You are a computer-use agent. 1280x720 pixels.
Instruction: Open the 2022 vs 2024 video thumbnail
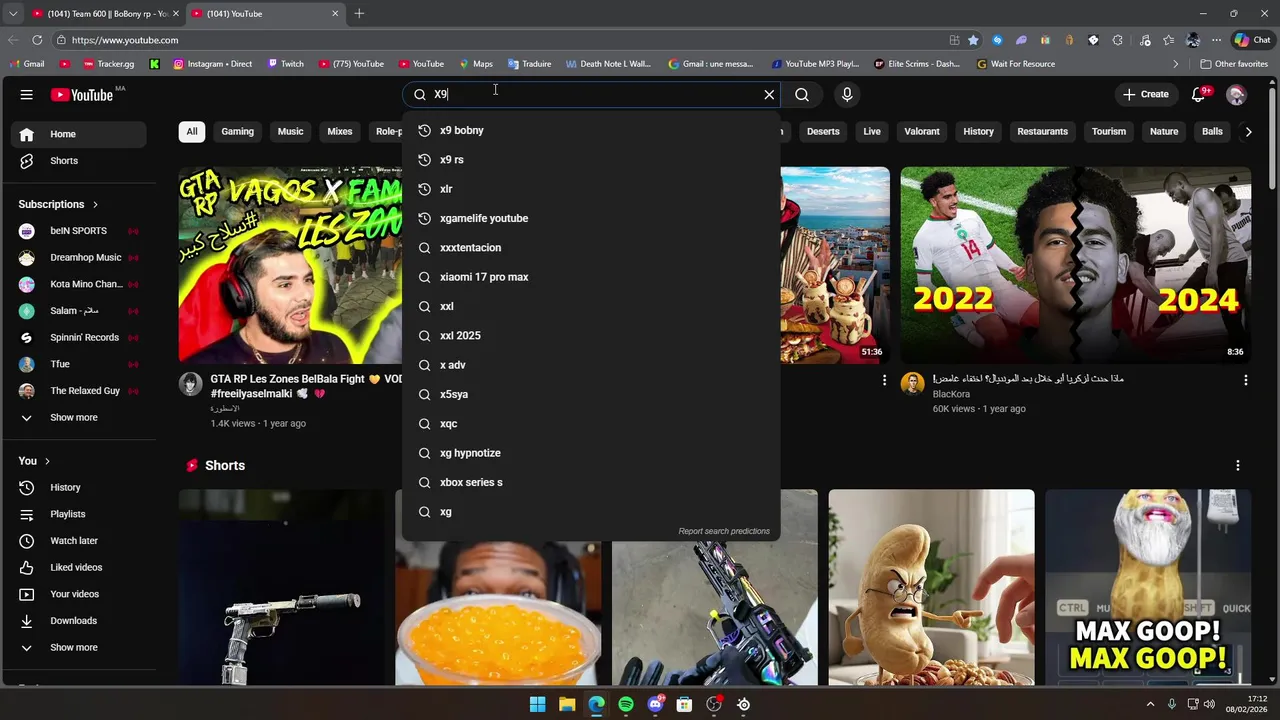tap(1075, 265)
